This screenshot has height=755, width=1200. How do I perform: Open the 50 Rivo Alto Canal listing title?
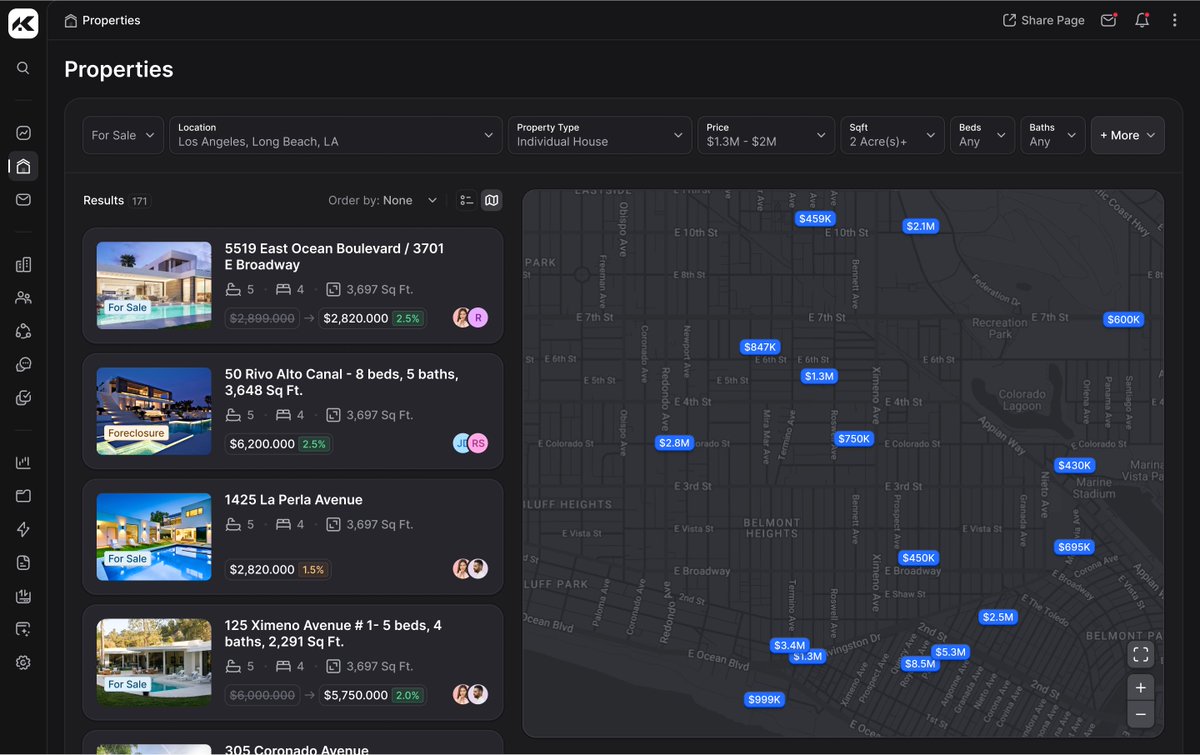click(341, 382)
